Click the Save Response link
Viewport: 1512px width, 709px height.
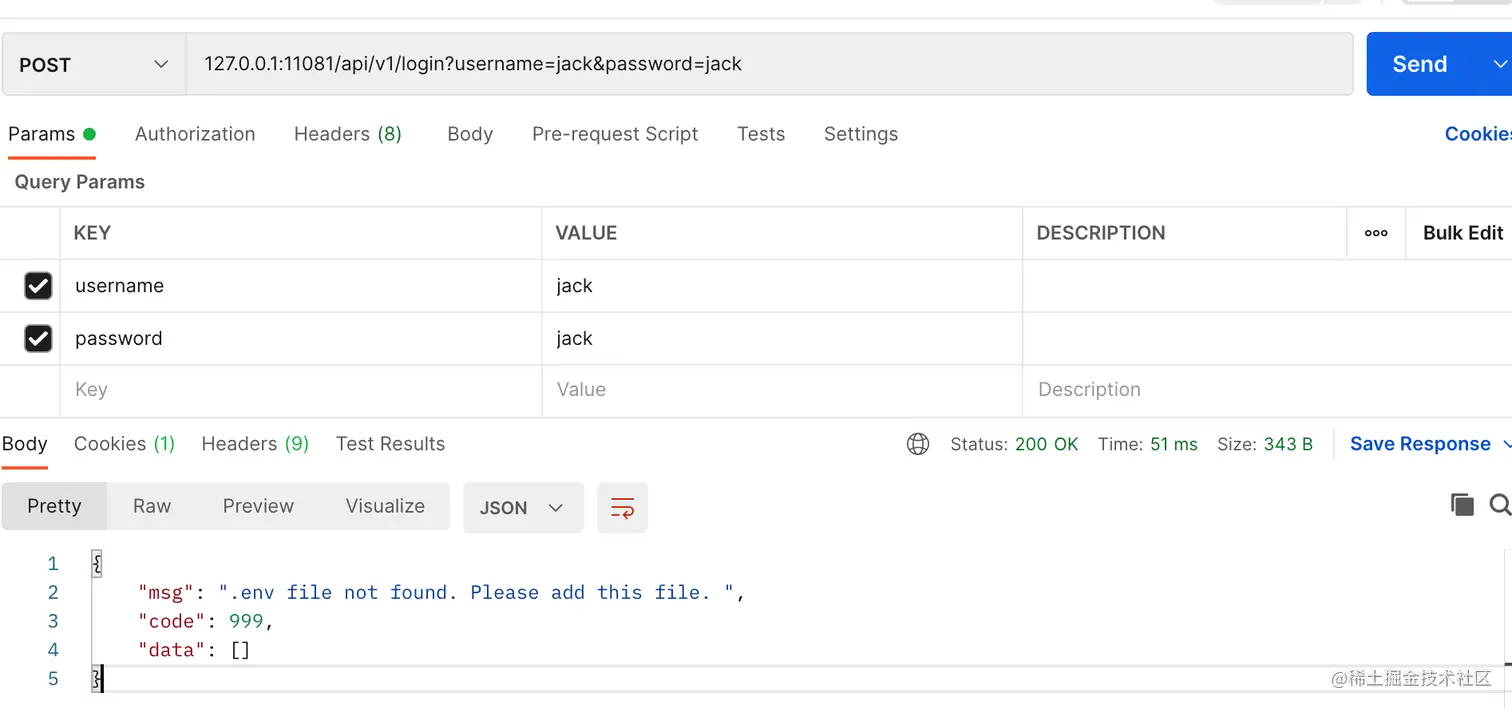1420,444
